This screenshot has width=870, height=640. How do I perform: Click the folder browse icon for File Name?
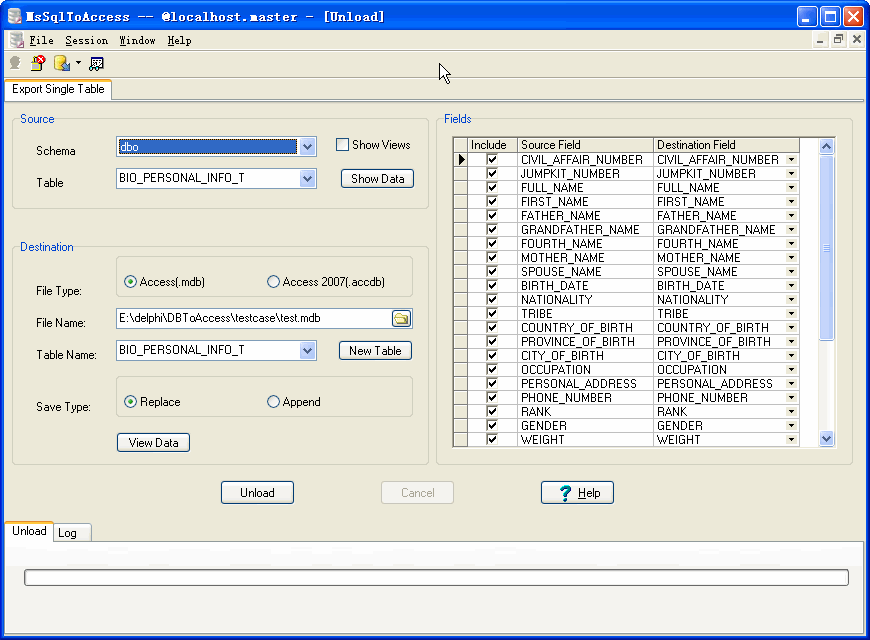pyautogui.click(x=401, y=319)
